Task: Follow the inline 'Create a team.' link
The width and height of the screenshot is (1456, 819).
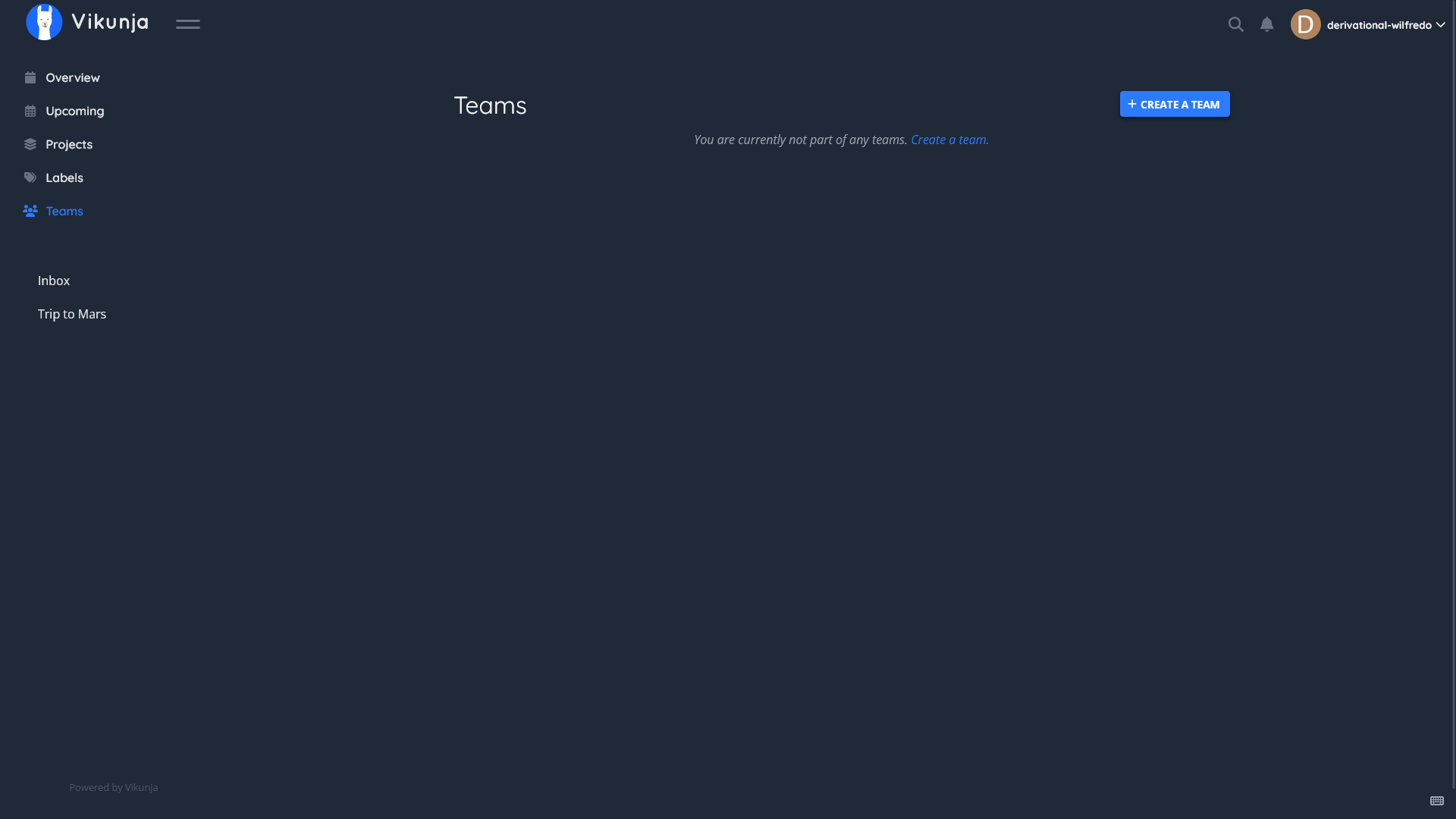Action: pyautogui.click(x=949, y=140)
